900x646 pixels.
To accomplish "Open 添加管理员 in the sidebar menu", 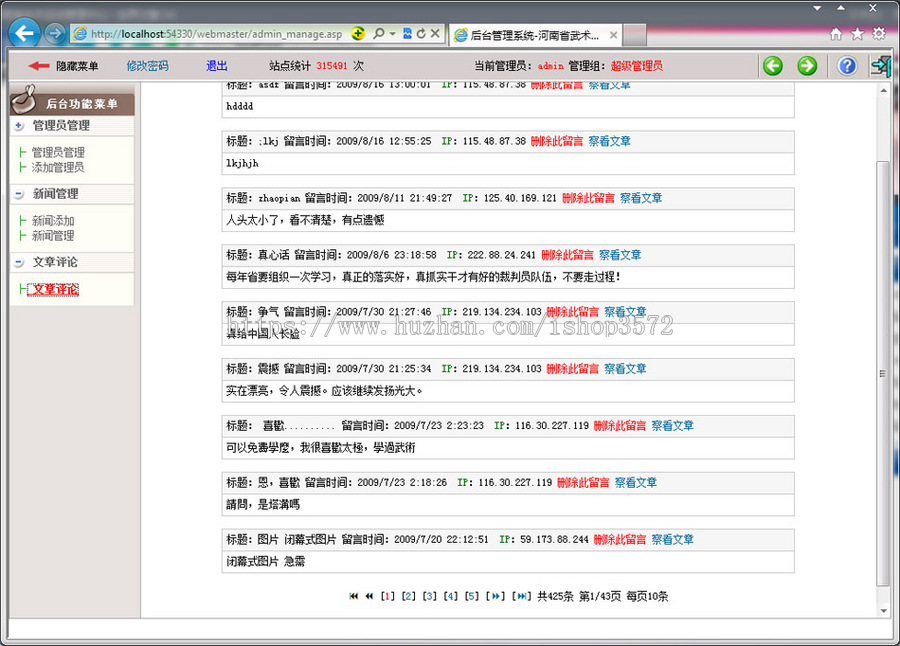I will [x=58, y=168].
